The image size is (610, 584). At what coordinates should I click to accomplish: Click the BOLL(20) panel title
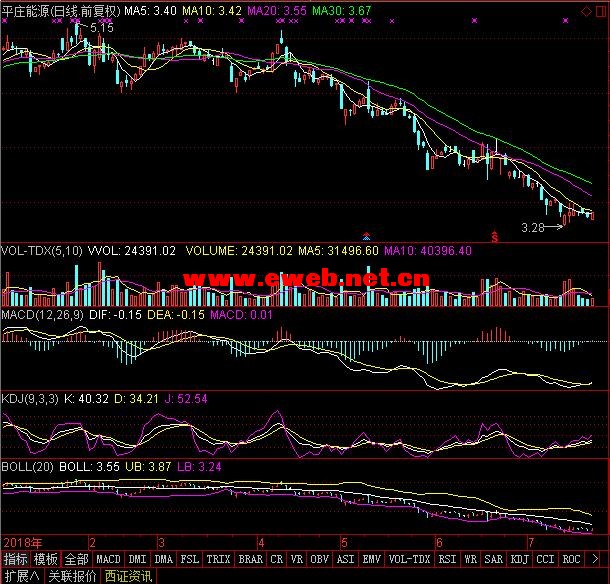point(27,466)
